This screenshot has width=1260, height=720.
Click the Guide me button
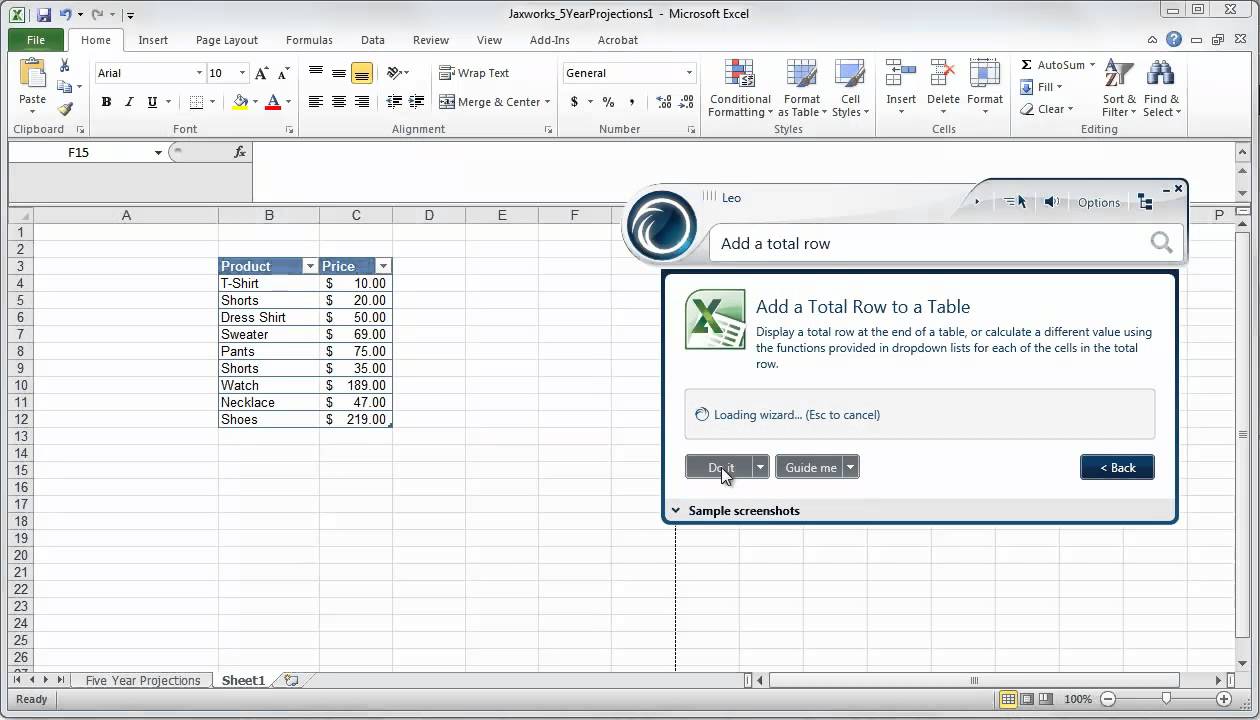point(811,467)
